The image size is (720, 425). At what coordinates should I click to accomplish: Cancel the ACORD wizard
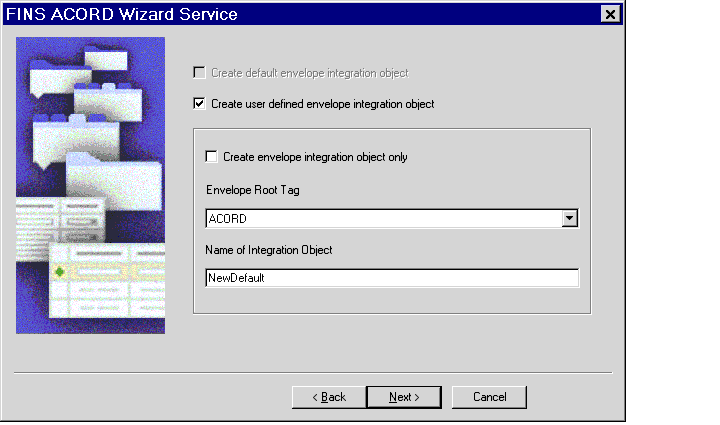489,397
